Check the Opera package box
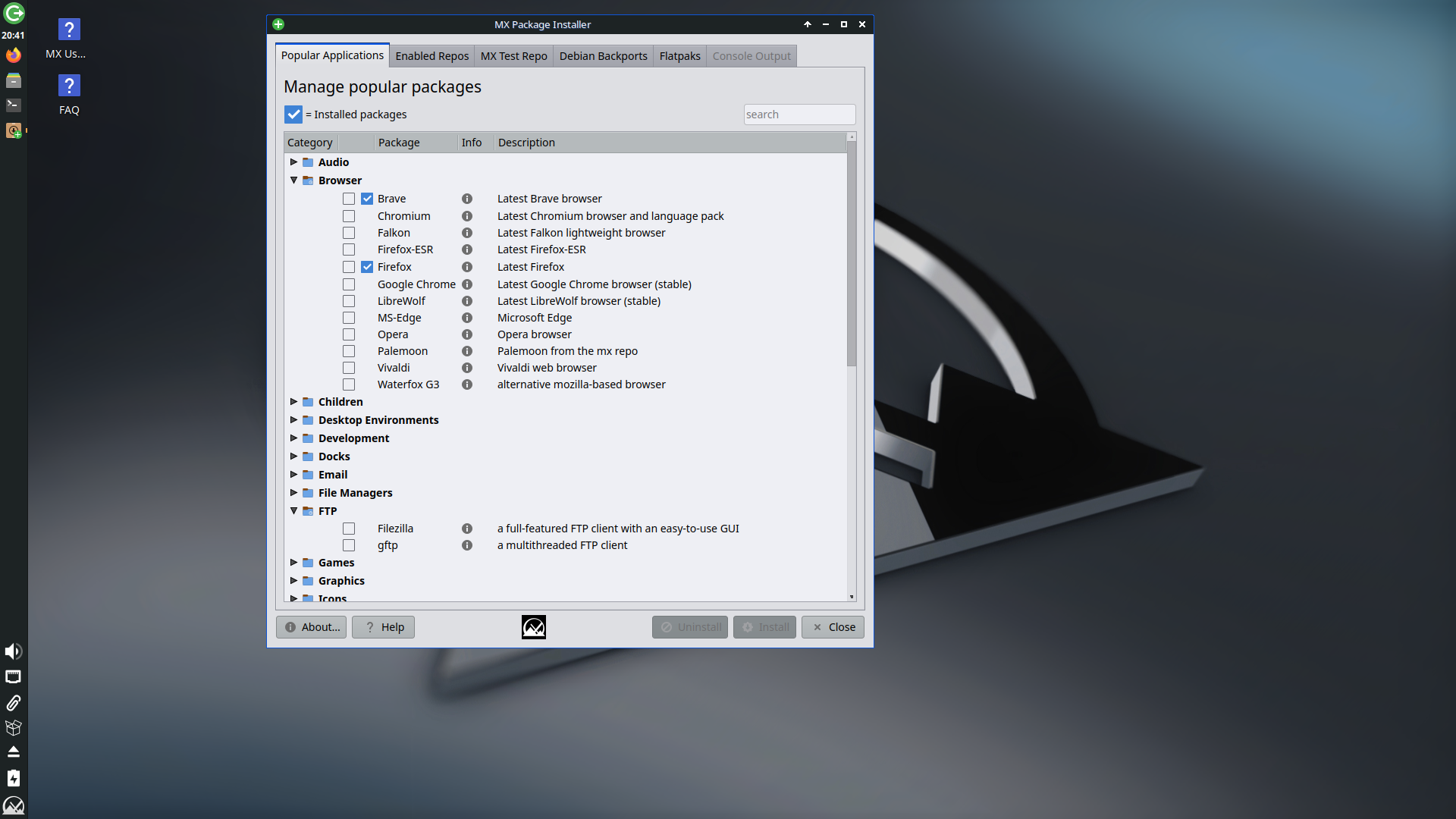1456x819 pixels. point(349,334)
